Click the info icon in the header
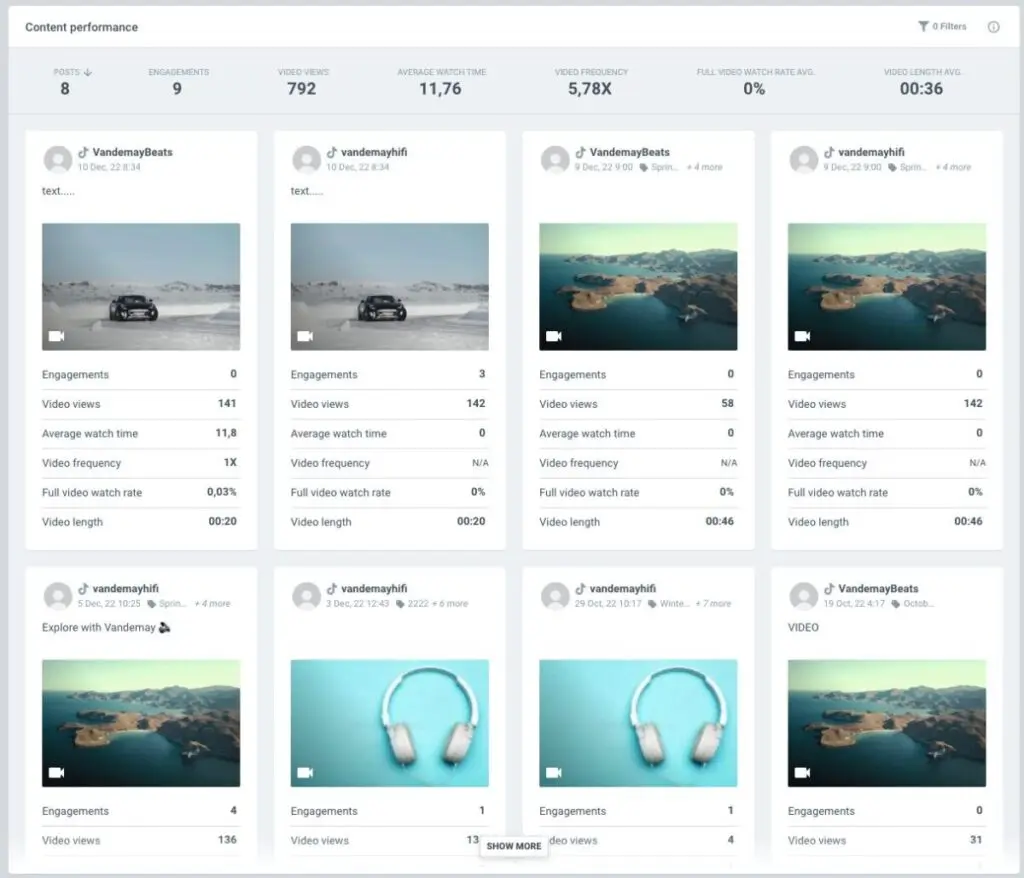Image resolution: width=1024 pixels, height=878 pixels. pyautogui.click(x=993, y=27)
